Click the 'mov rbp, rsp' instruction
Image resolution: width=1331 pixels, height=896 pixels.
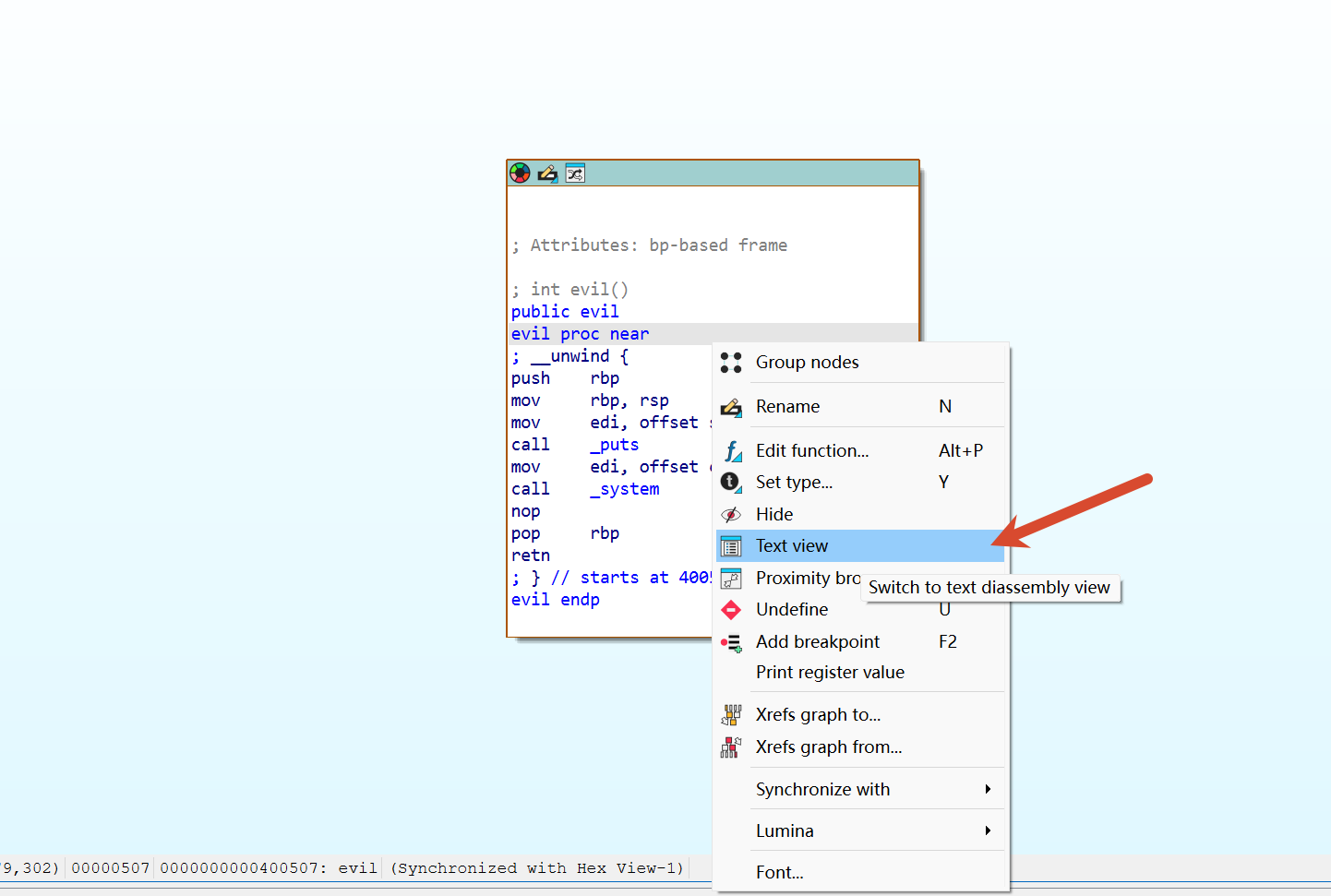pyautogui.click(x=590, y=400)
